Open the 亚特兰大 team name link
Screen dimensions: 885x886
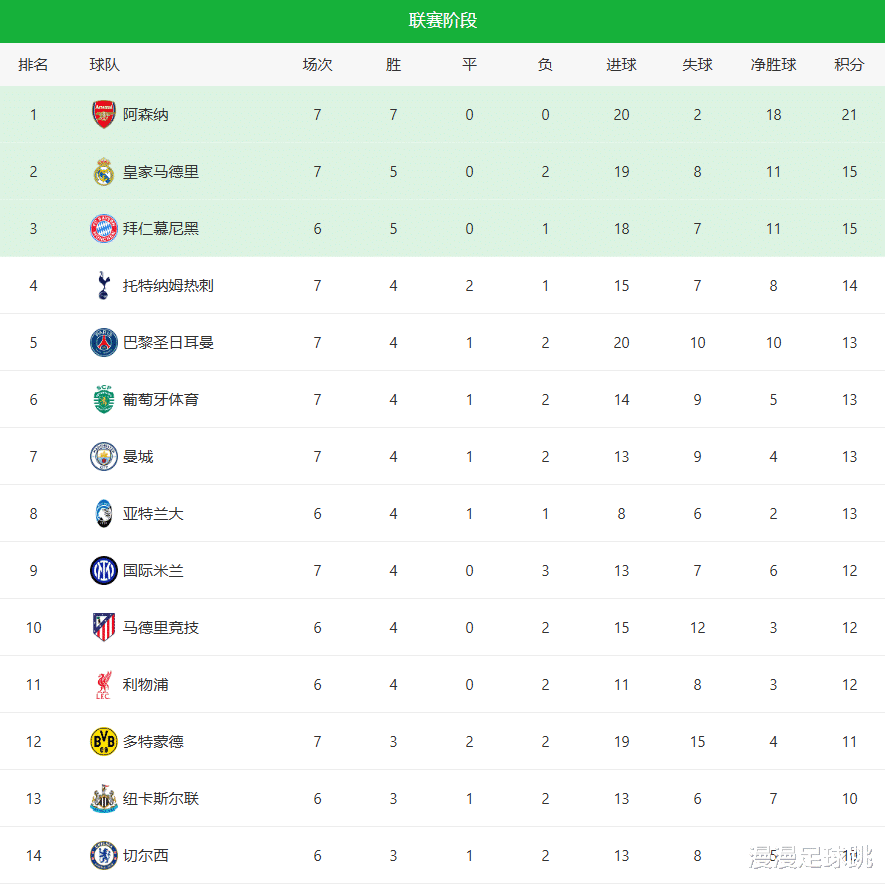tap(153, 513)
